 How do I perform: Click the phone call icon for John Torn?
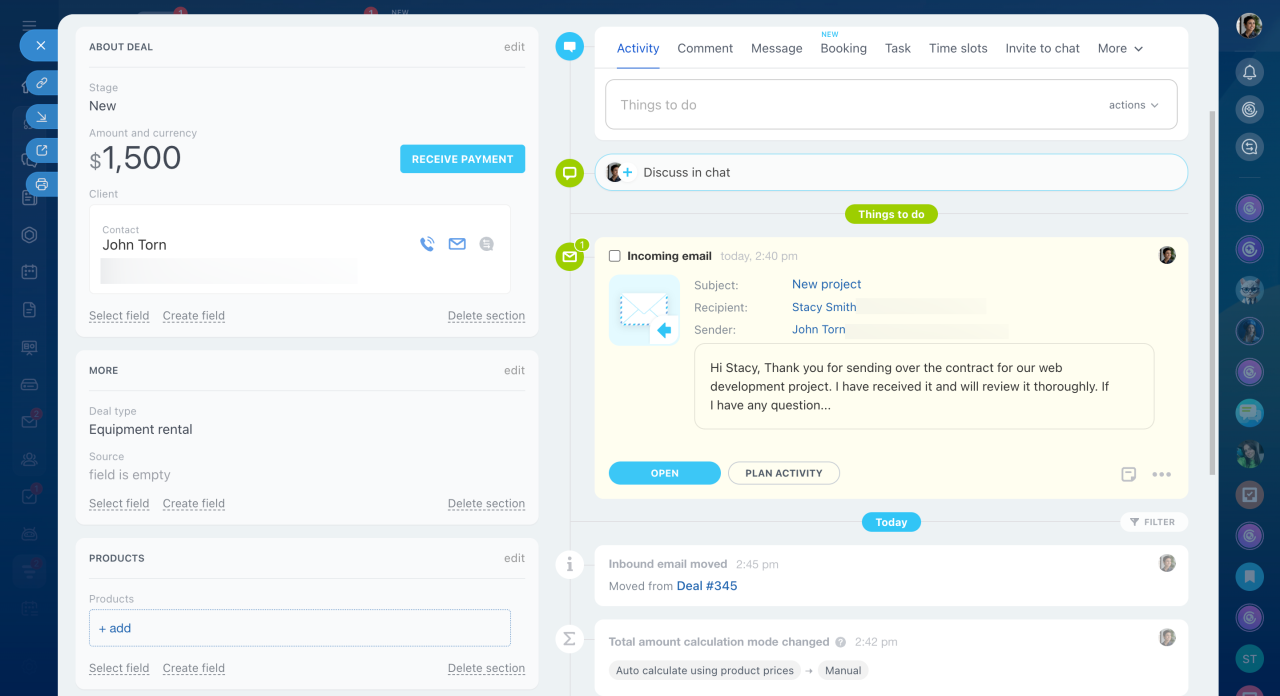[427, 244]
